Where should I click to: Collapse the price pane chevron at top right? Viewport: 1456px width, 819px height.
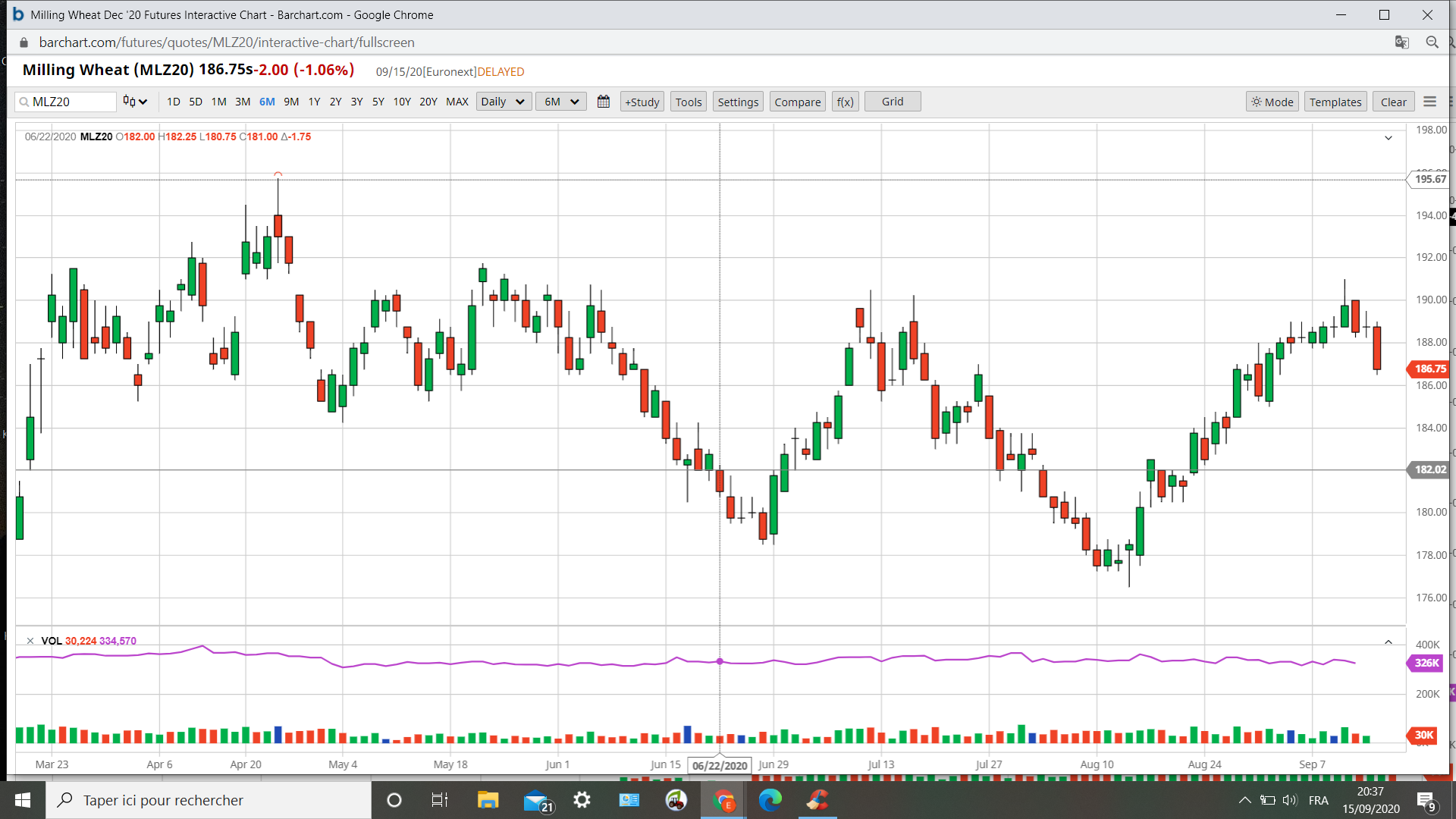[x=1388, y=138]
